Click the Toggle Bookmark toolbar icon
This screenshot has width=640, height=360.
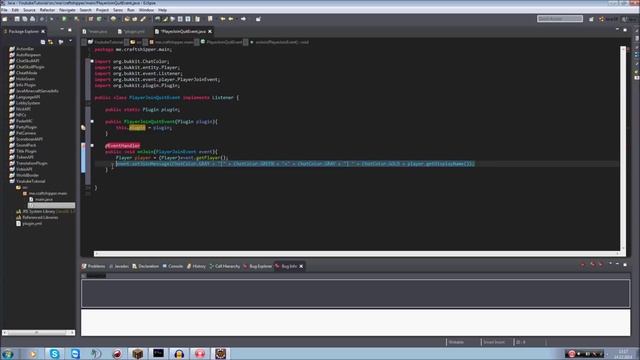point(210,19)
